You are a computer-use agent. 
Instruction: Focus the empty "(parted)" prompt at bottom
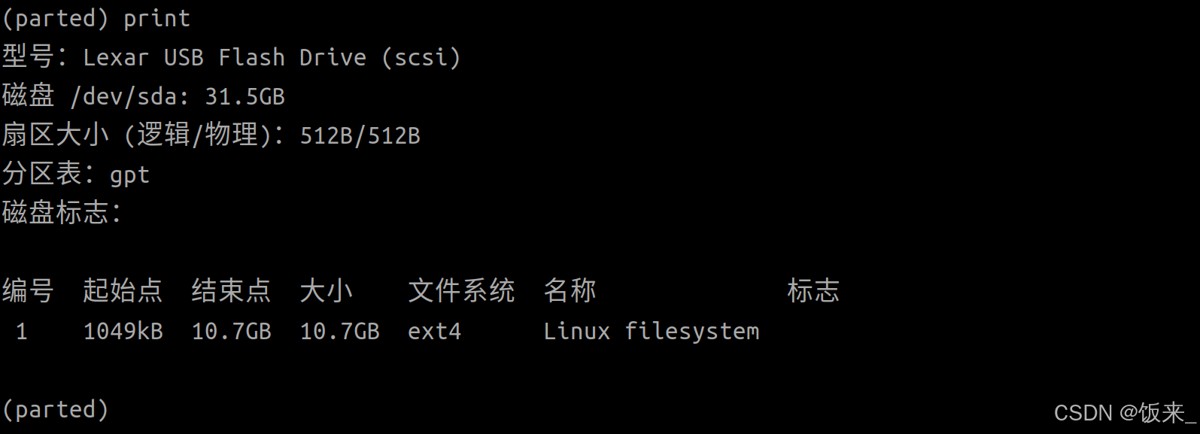pos(55,409)
